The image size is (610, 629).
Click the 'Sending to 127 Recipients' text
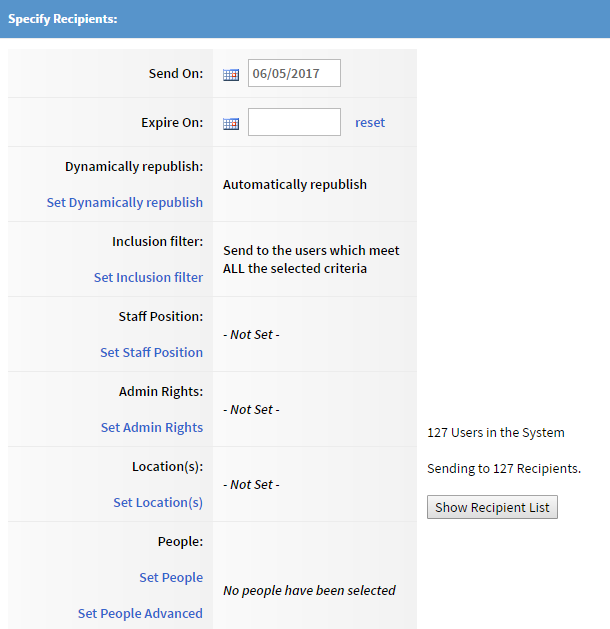coord(504,468)
